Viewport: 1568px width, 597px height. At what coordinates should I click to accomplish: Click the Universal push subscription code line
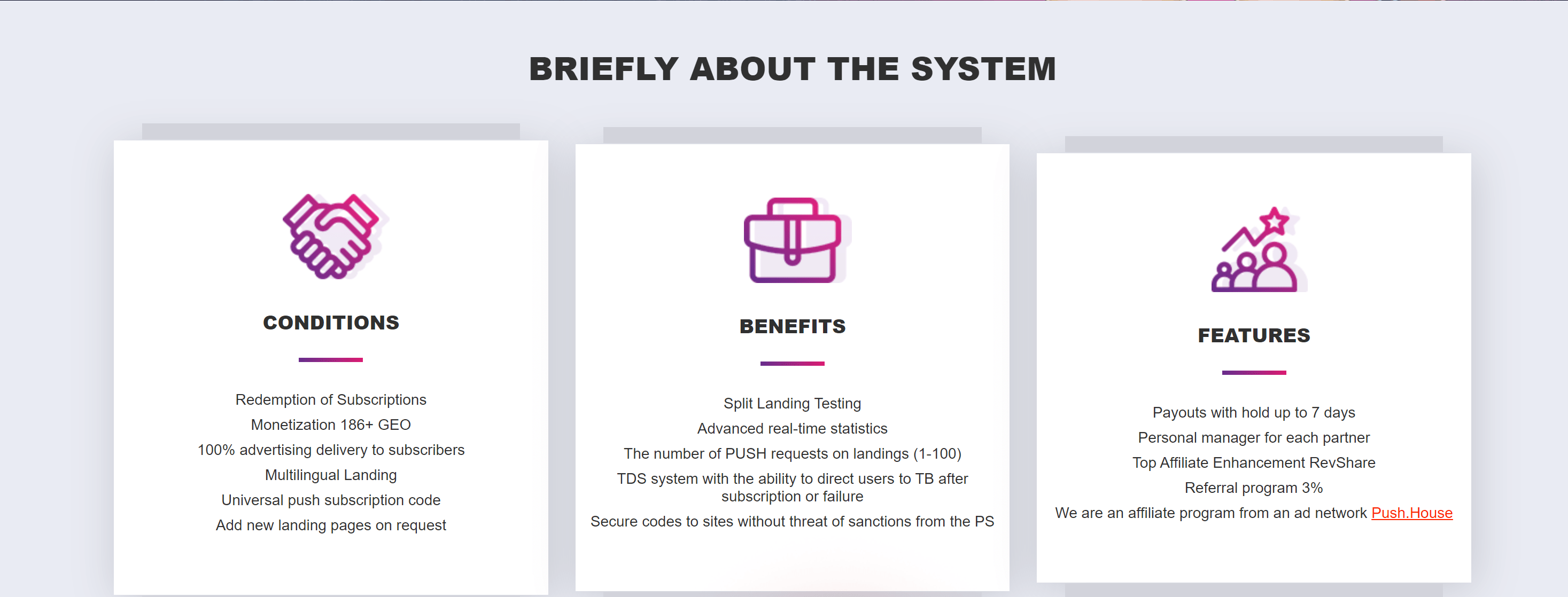tap(330, 500)
